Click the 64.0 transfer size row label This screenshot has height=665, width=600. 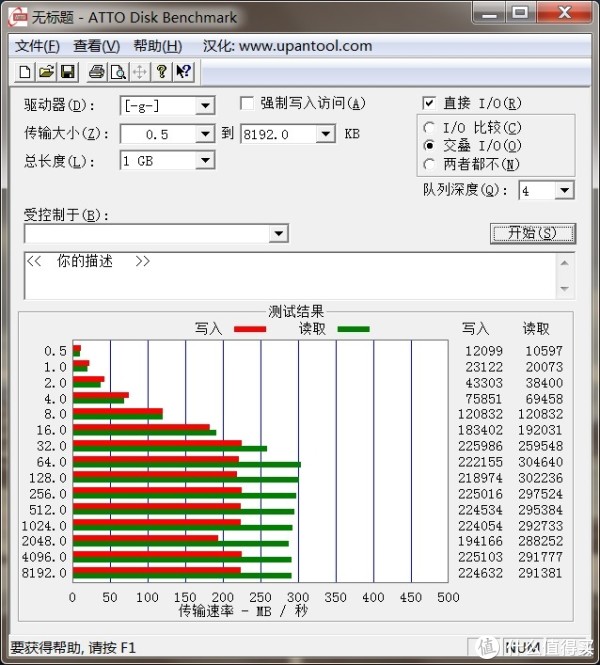pyautogui.click(x=52, y=462)
